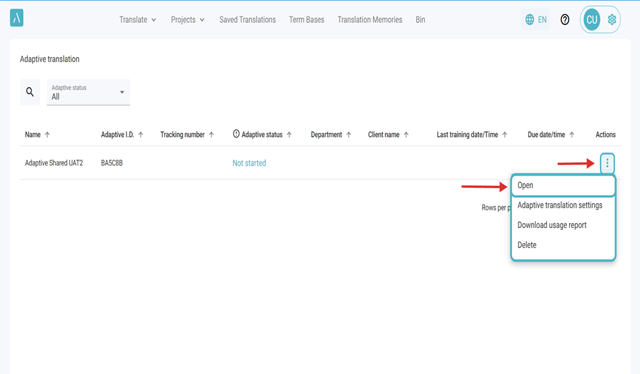The height and width of the screenshot is (374, 640).
Task: Choose Delete from the actions menu
Action: (x=563, y=245)
